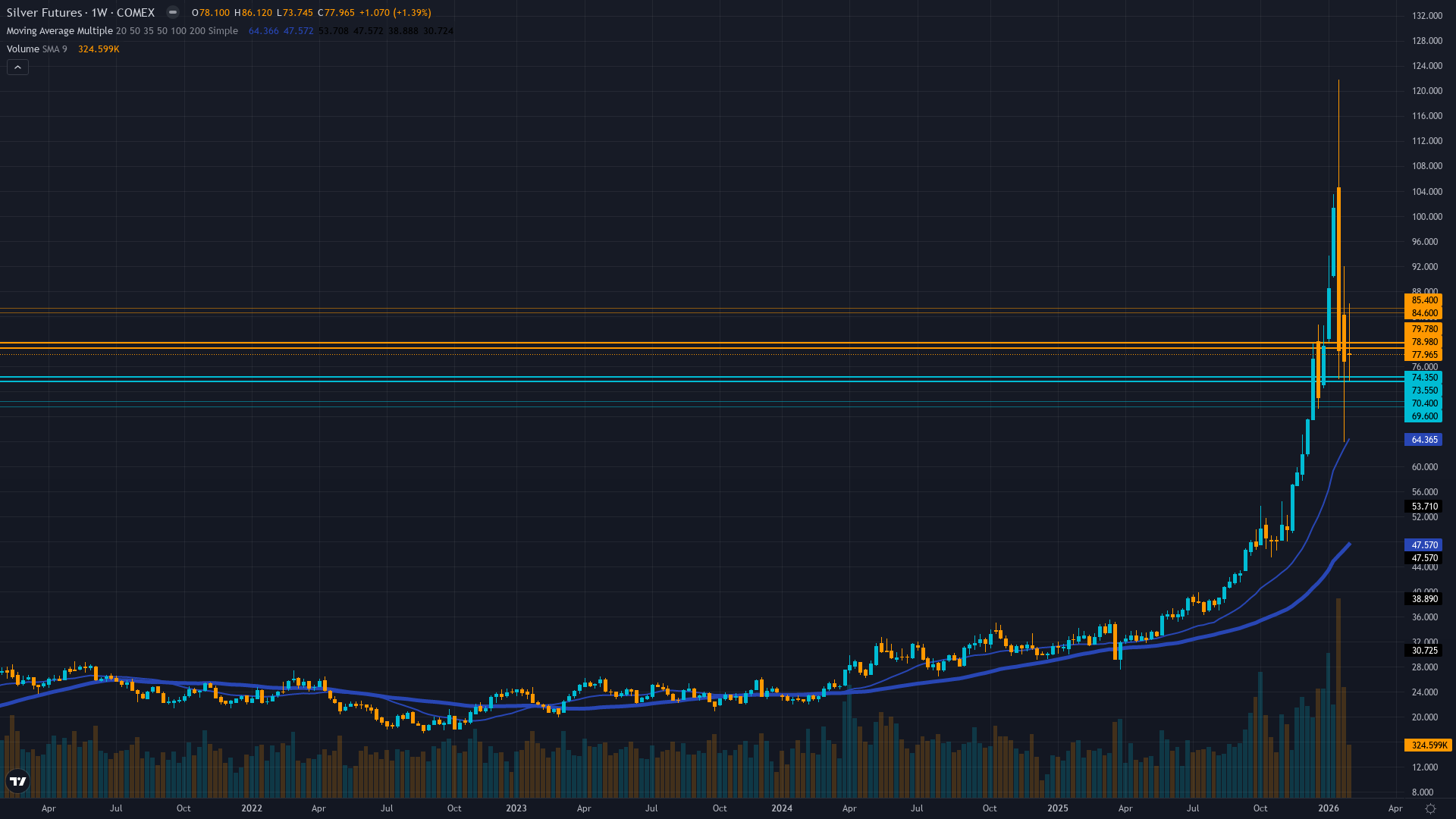Collapse the indicator legend with the chevron
The height and width of the screenshot is (819, 1456).
point(17,67)
